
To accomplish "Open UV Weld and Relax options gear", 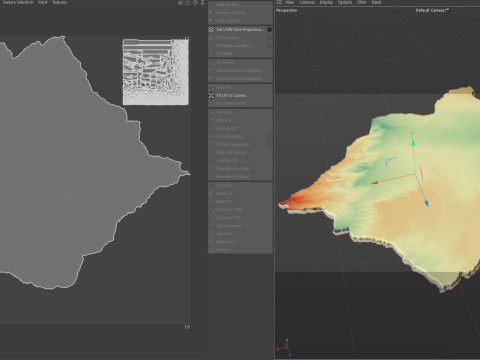I will [269, 46].
